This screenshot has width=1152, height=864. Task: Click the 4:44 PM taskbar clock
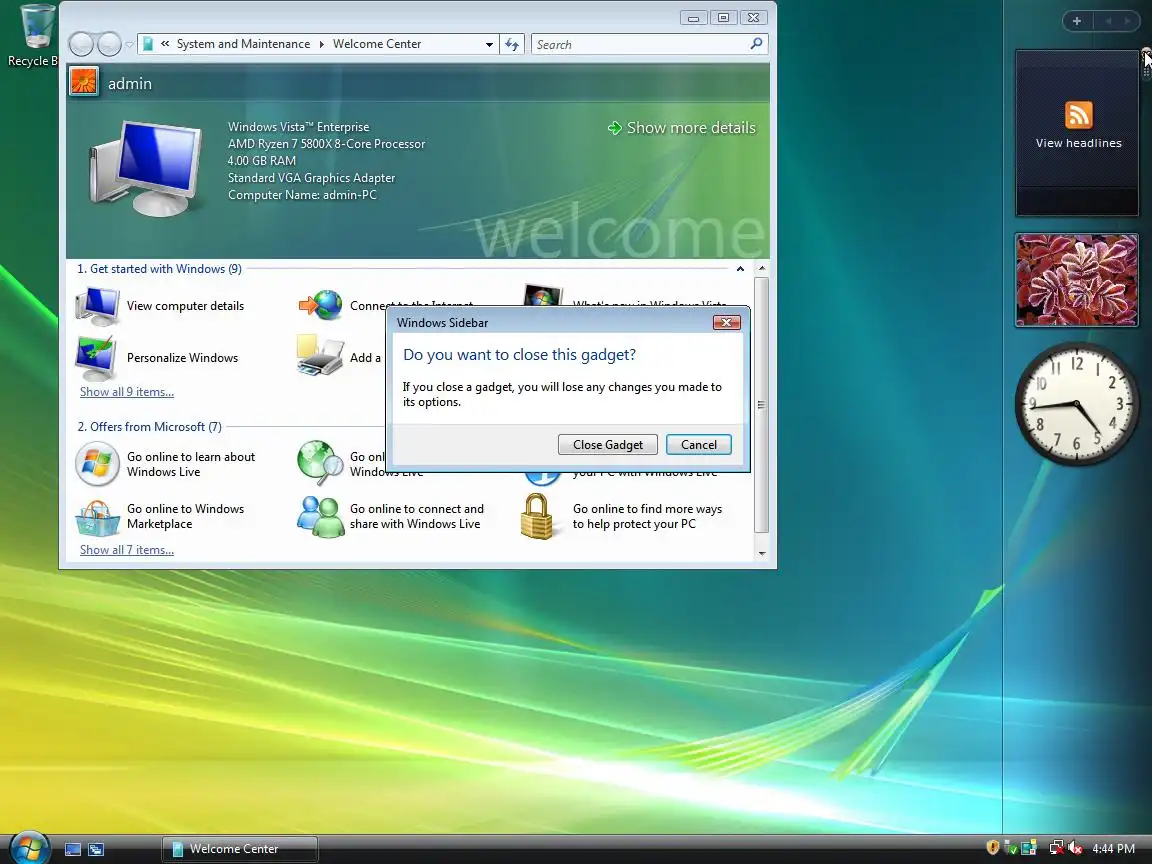pyautogui.click(x=1113, y=849)
